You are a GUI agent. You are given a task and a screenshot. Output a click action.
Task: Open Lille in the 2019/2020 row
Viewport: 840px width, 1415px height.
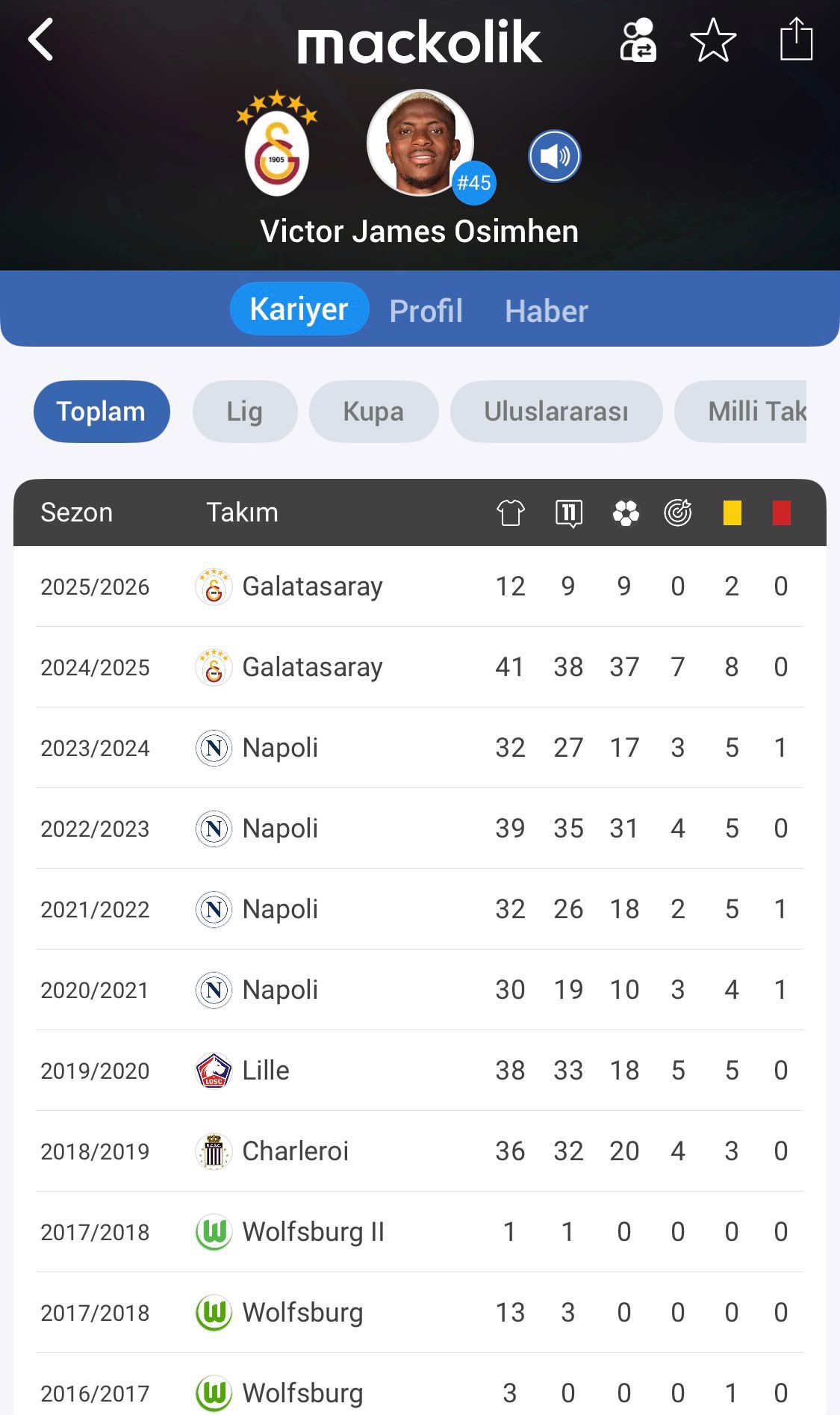click(x=265, y=1071)
